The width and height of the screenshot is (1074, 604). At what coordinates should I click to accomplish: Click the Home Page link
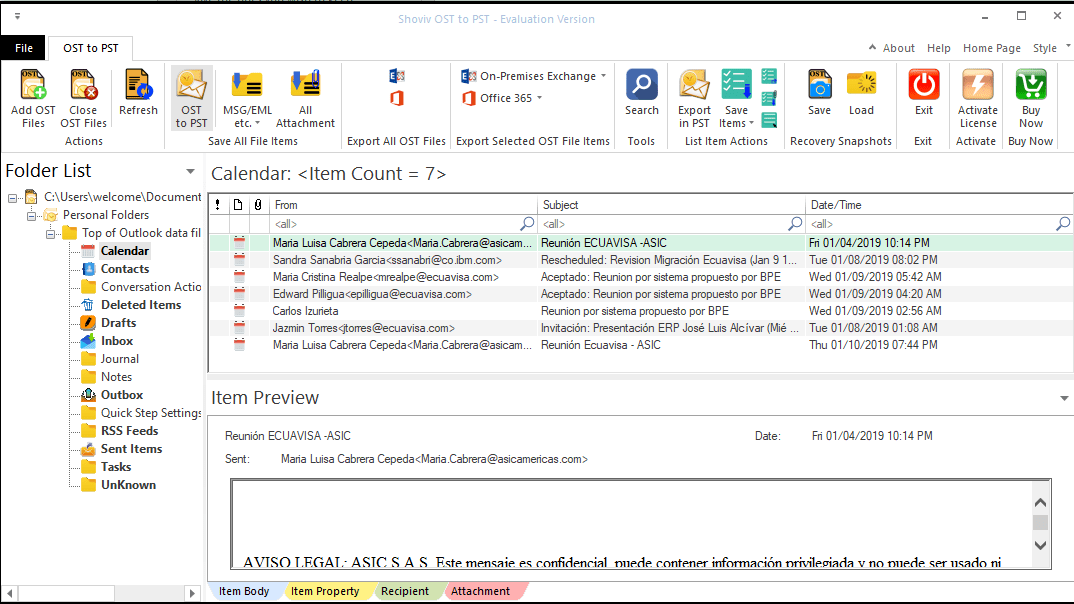pyautogui.click(x=991, y=48)
